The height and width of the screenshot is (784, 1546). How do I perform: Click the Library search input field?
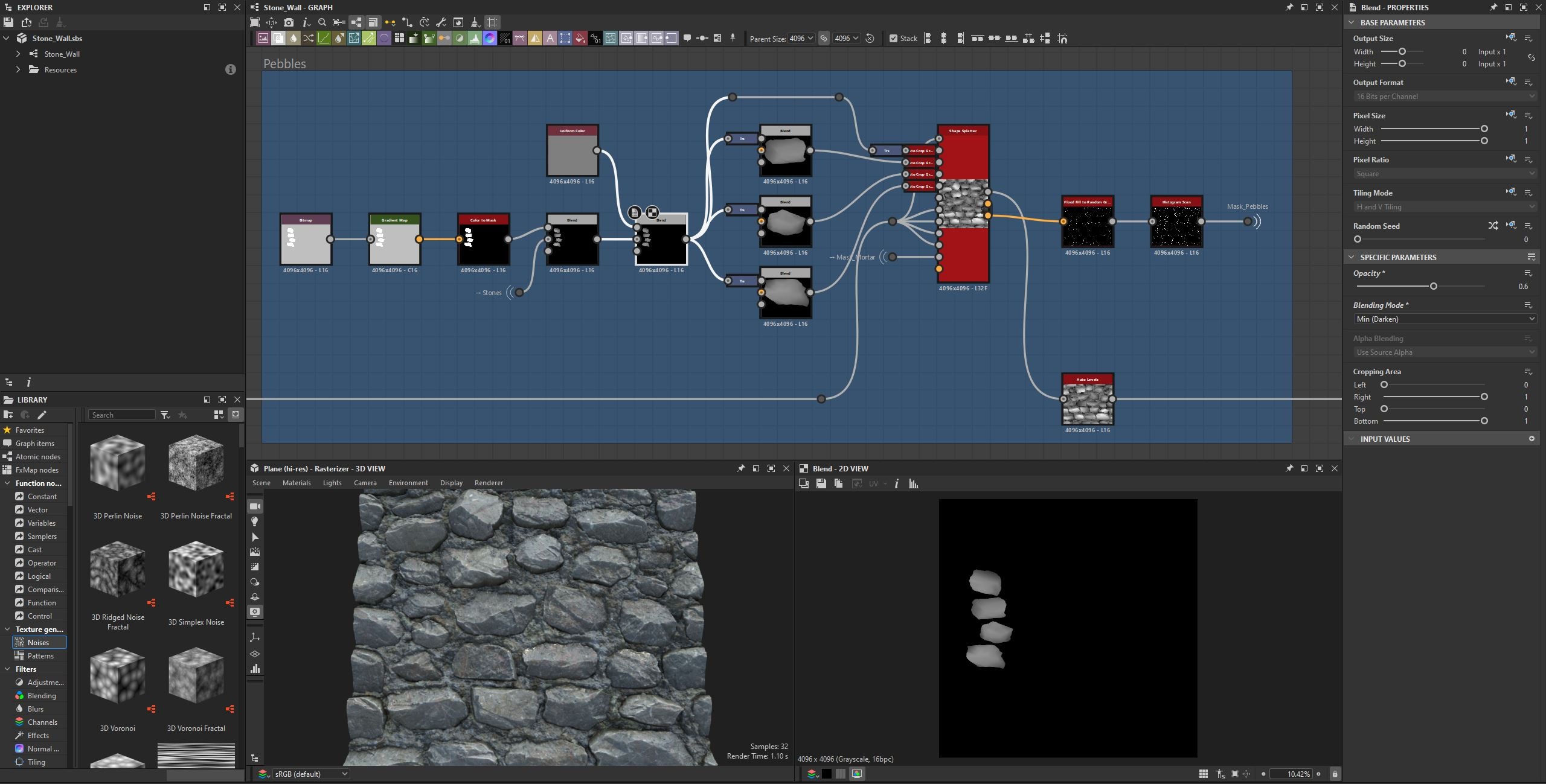122,415
